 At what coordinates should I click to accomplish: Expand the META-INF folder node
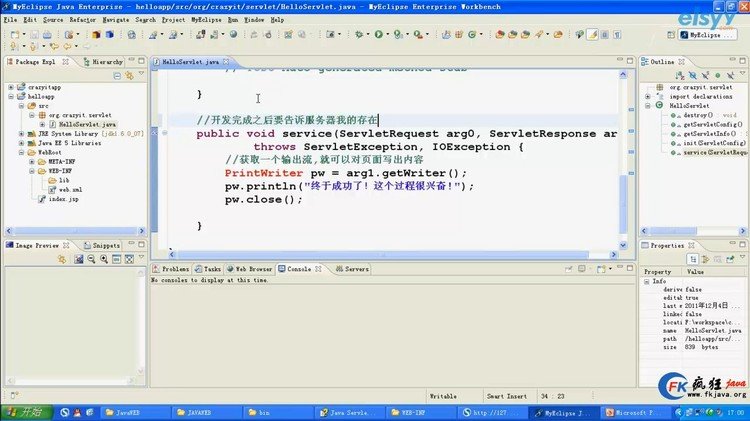tap(32, 162)
